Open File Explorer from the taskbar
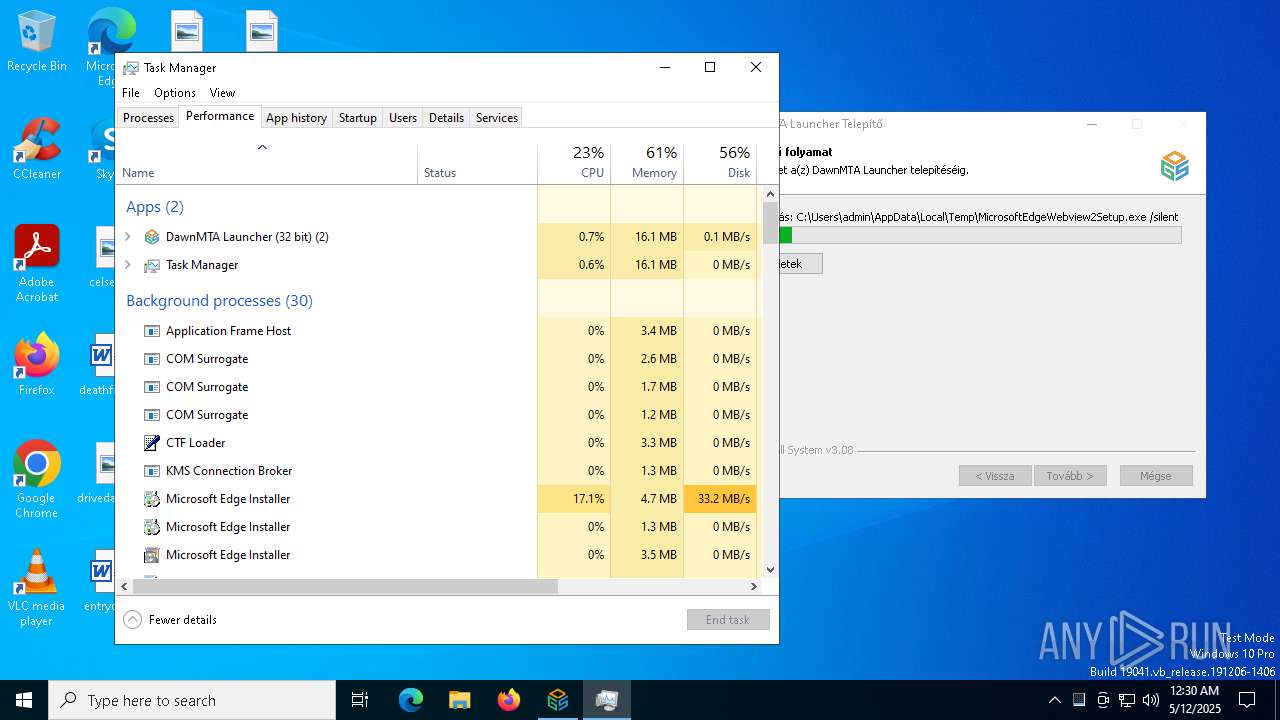 pyautogui.click(x=459, y=700)
